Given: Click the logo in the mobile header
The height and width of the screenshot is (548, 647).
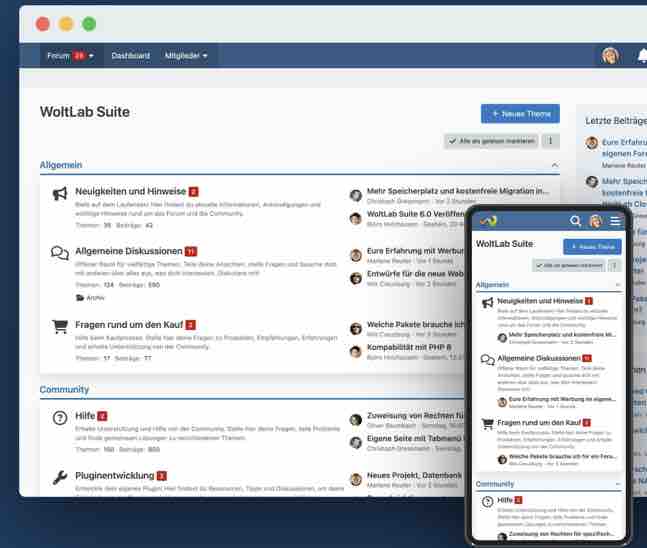Looking at the screenshot, I should pos(489,221).
